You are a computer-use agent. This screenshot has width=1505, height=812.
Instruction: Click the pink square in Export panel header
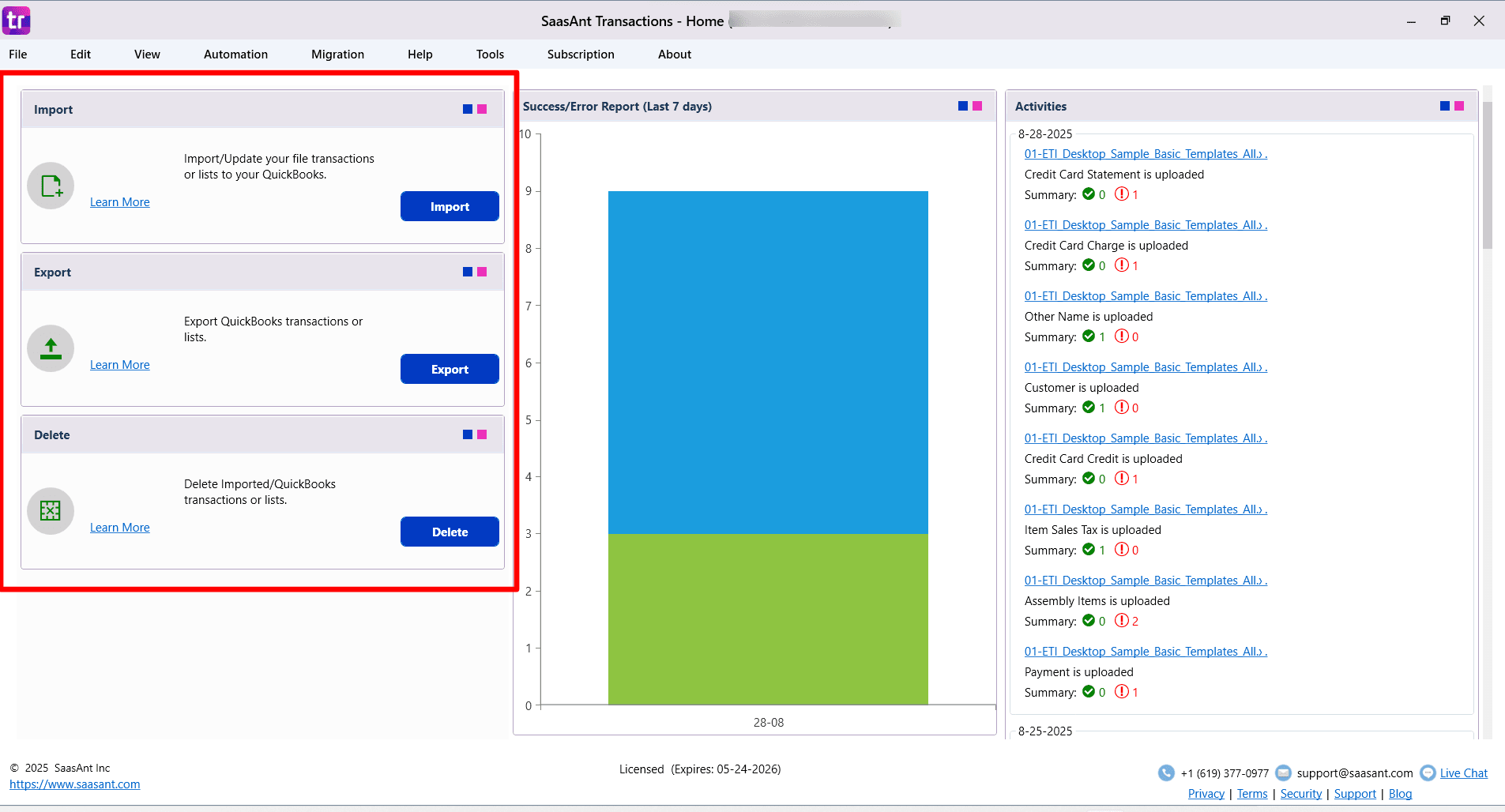click(x=482, y=272)
